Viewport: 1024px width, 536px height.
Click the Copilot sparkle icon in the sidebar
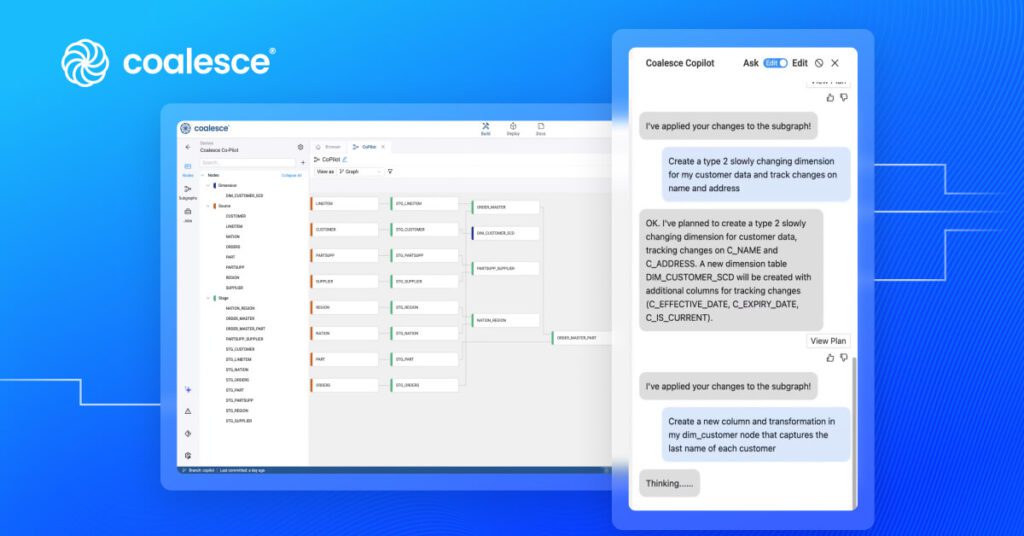point(187,389)
